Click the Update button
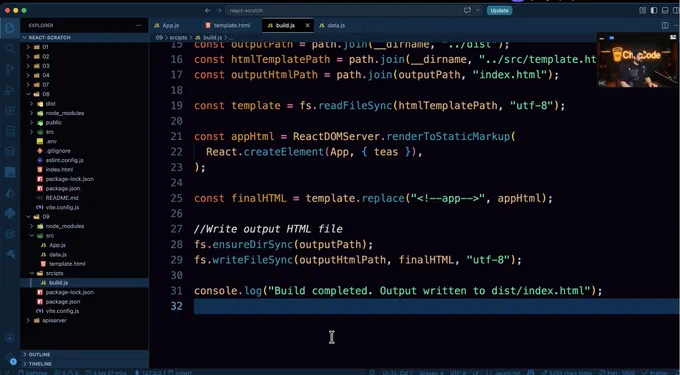This screenshot has height=375, width=680. pyautogui.click(x=499, y=10)
